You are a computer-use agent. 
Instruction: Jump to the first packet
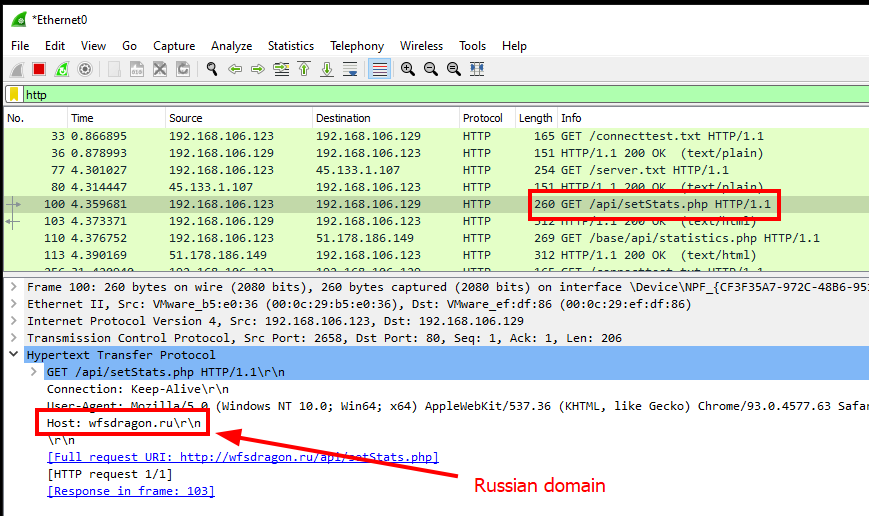coord(304,69)
